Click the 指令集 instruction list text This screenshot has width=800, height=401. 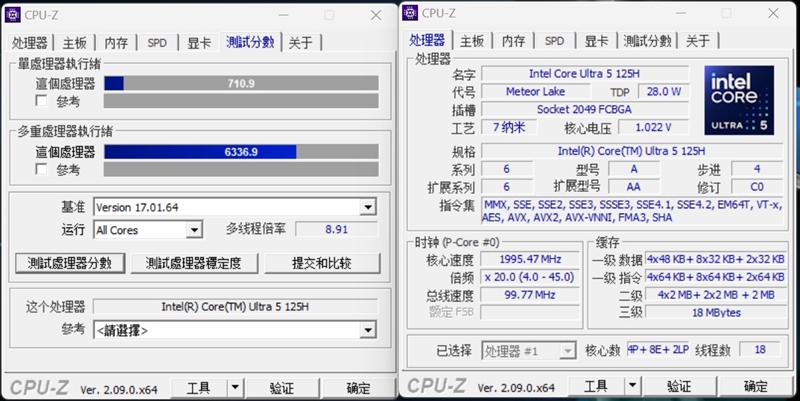[x=632, y=211]
